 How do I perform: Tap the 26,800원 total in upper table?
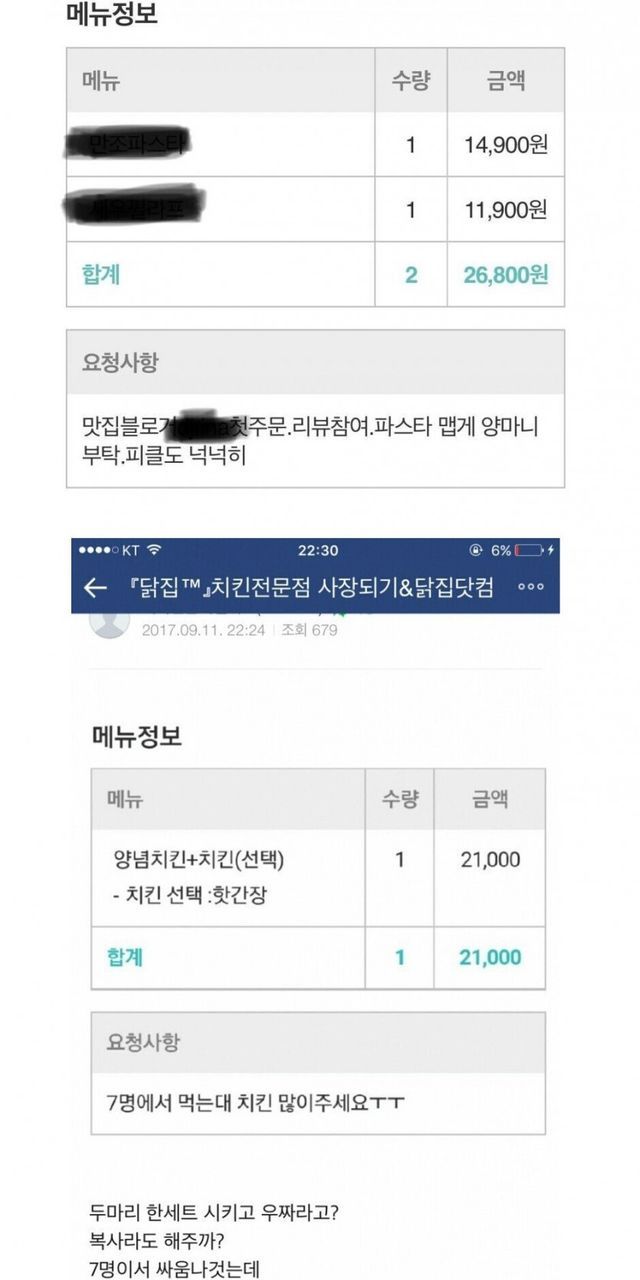(505, 274)
